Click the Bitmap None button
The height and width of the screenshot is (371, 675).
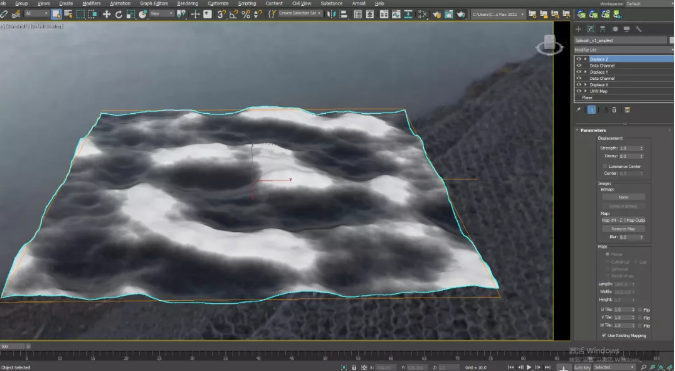click(623, 197)
